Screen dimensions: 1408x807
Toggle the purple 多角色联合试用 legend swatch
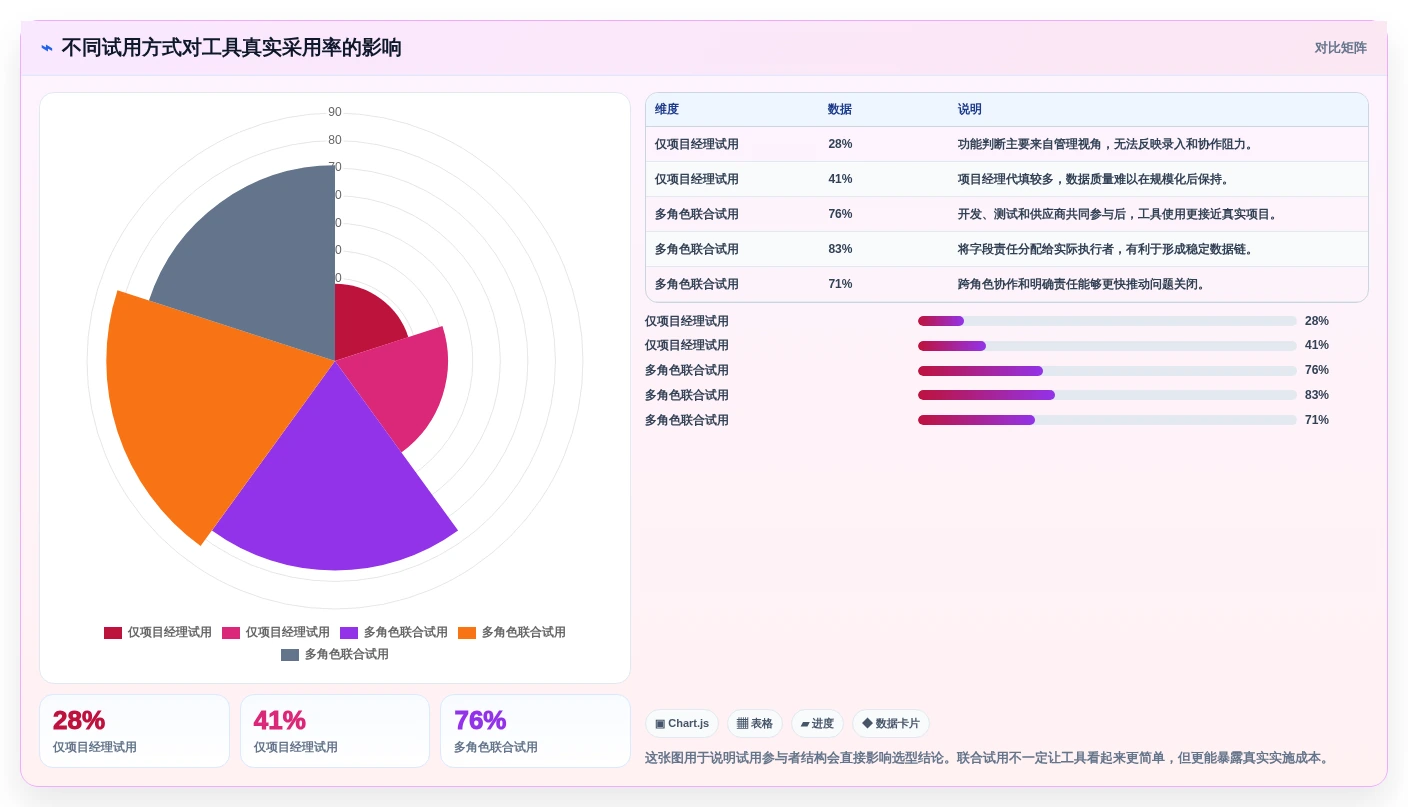coord(349,633)
